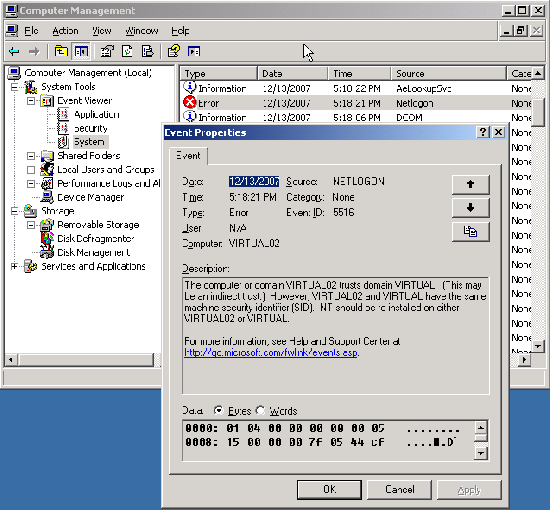Click the Computer Management icon in title bar
Image resolution: width=550 pixels, height=510 pixels.
coord(11,11)
